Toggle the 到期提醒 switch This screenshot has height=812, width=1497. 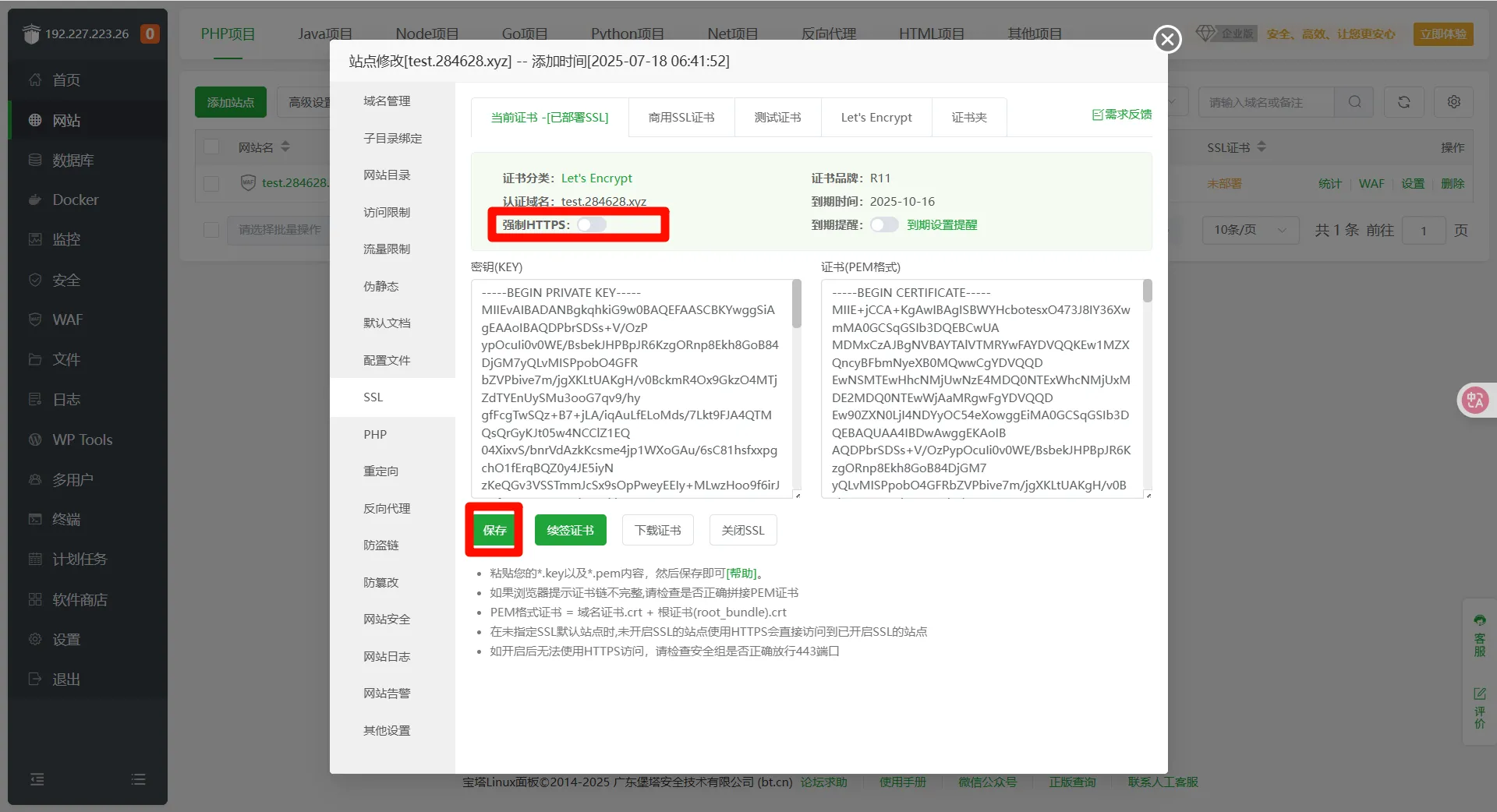coord(884,225)
